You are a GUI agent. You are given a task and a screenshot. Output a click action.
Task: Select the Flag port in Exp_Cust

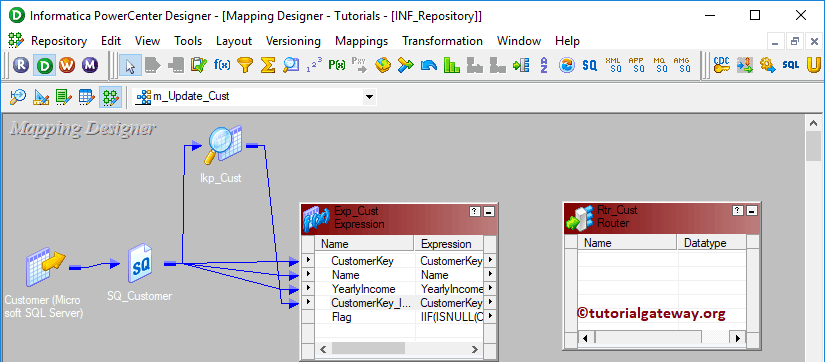(x=342, y=317)
